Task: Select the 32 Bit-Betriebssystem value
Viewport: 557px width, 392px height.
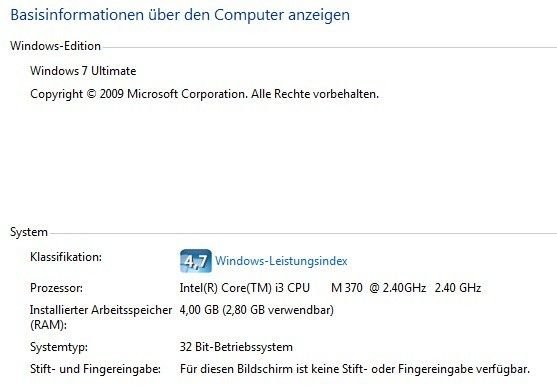Action: pos(236,347)
